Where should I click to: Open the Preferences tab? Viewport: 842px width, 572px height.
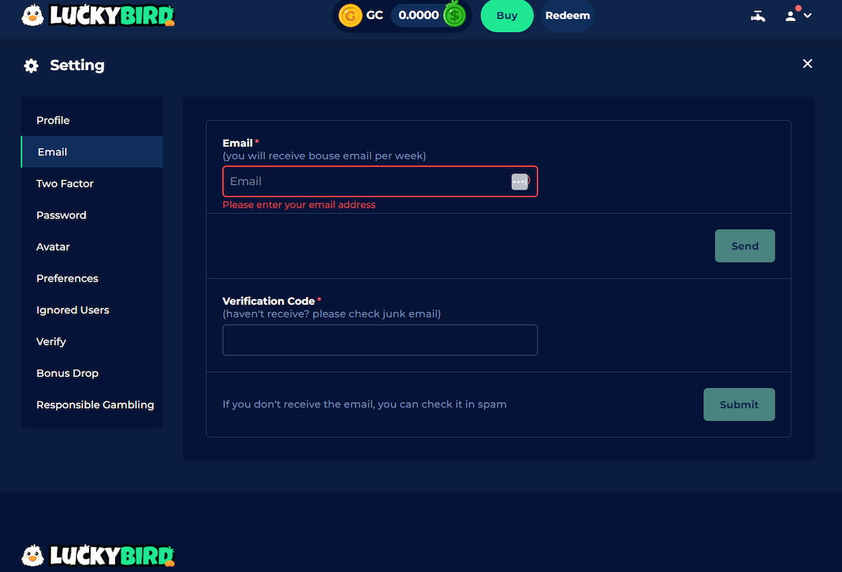92,278
